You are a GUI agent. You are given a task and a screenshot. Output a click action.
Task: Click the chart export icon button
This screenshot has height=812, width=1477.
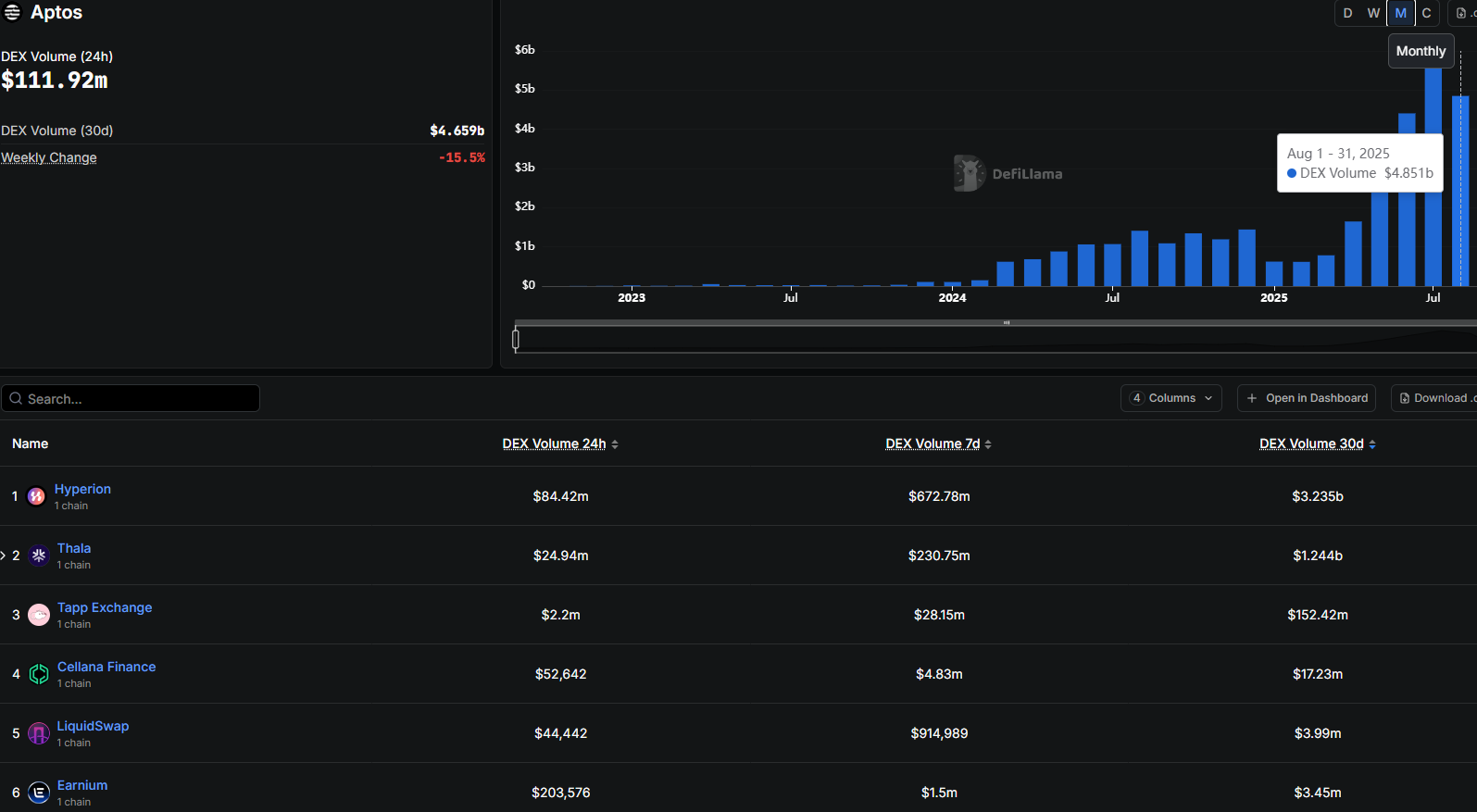(1463, 13)
